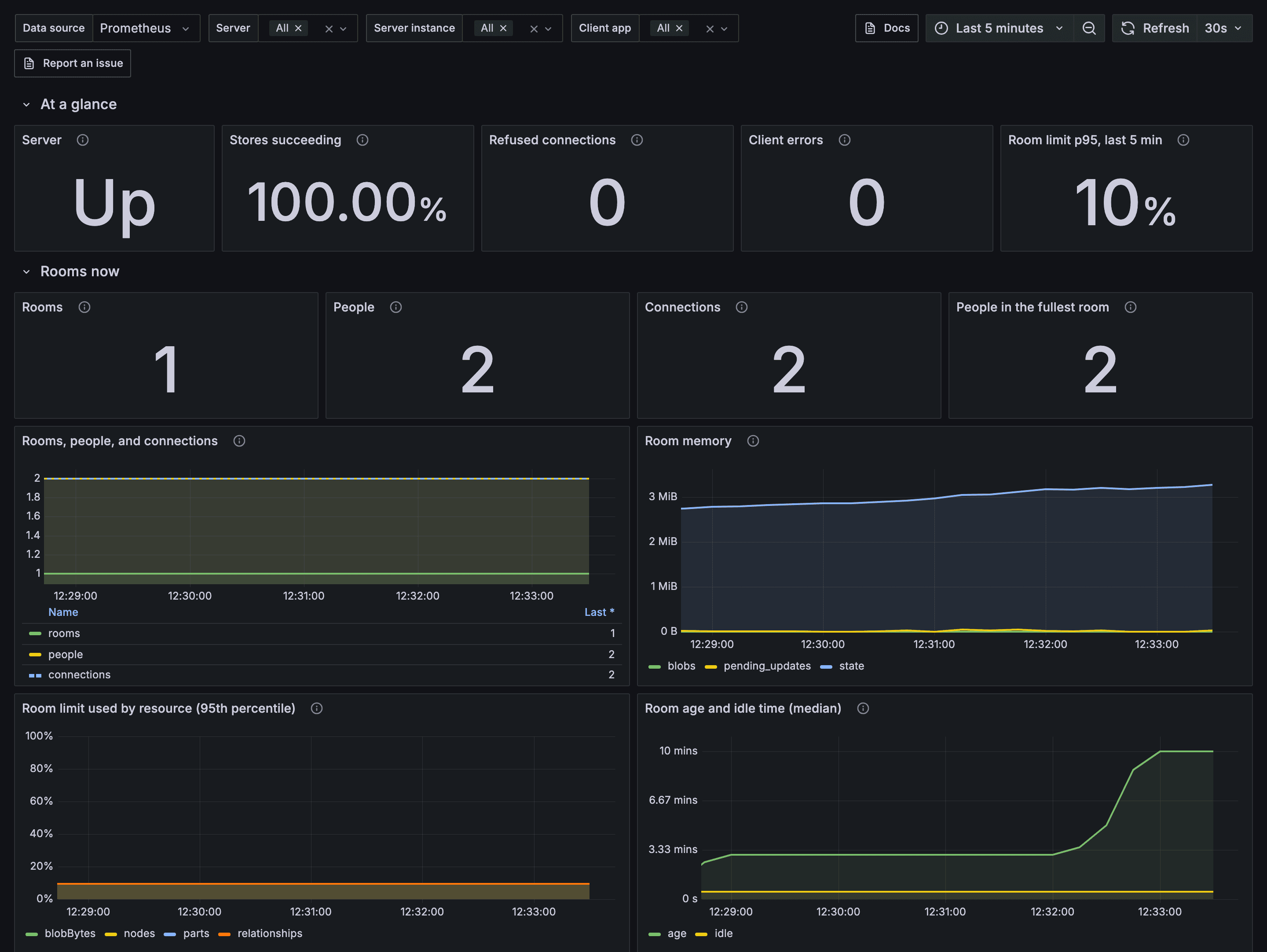1267x952 pixels.
Task: Toggle the rooms series in legend
Action: [64, 633]
